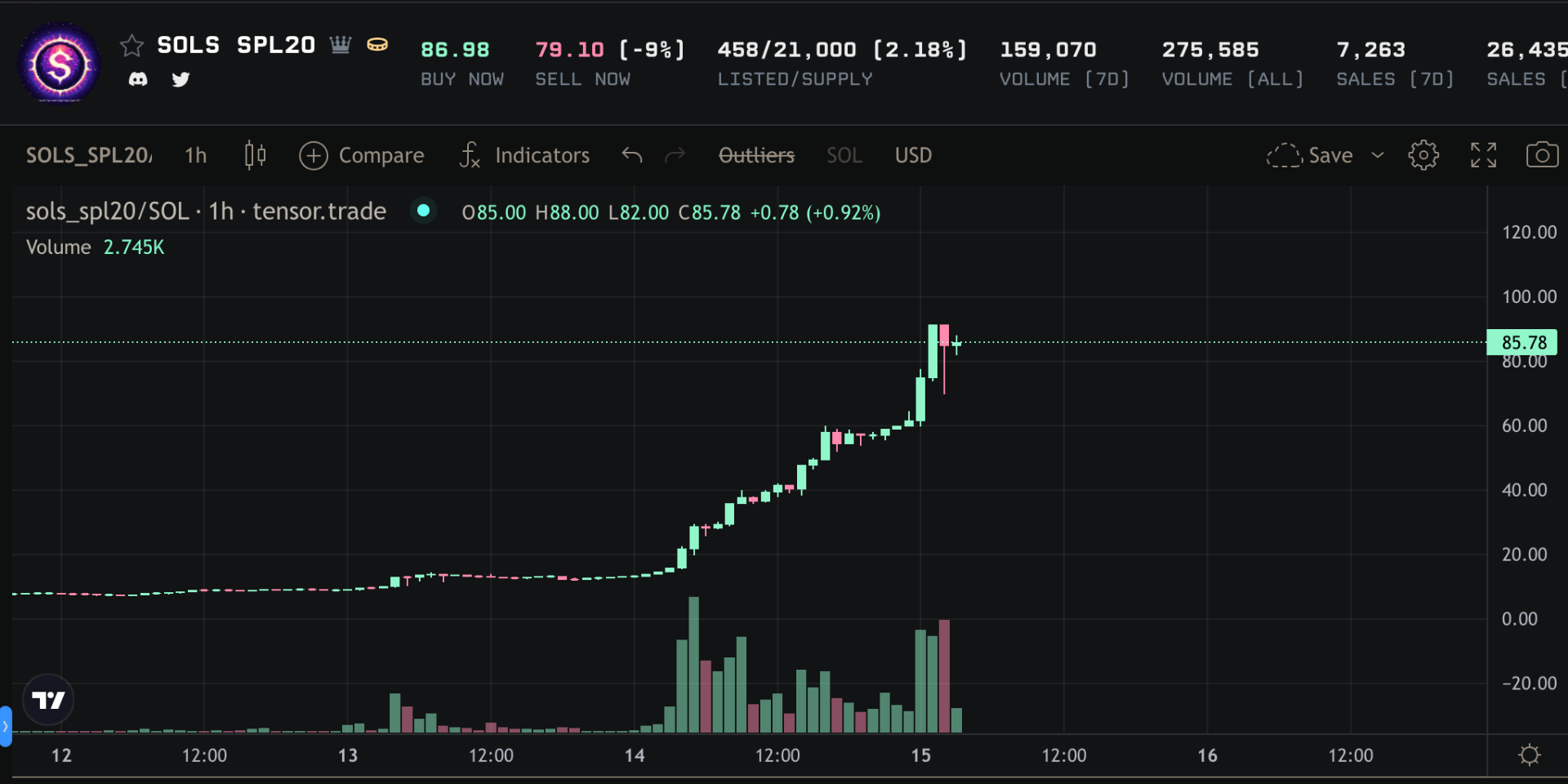Open the 1h interval selector

pos(196,155)
